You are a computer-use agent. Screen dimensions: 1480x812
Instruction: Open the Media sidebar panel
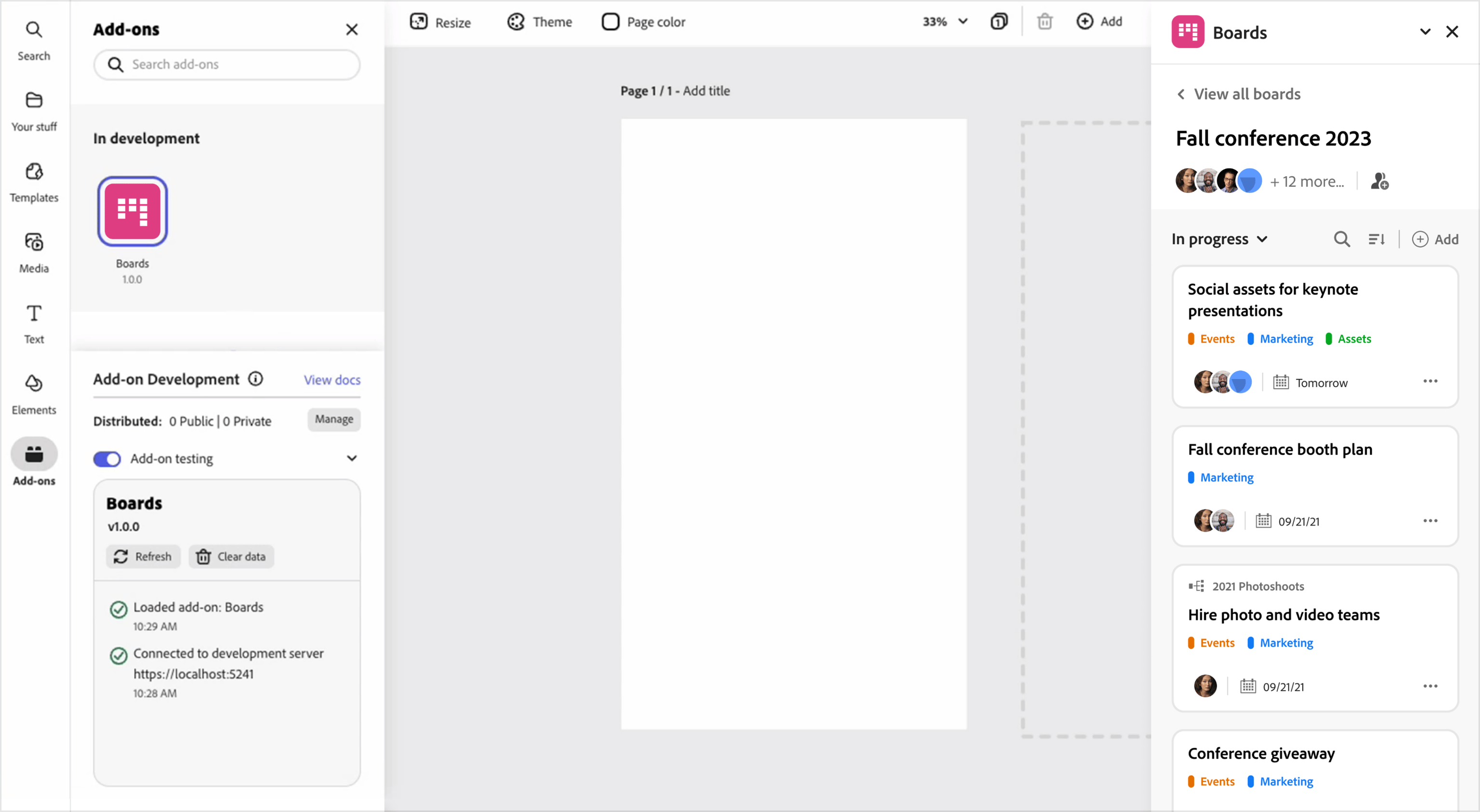(34, 253)
